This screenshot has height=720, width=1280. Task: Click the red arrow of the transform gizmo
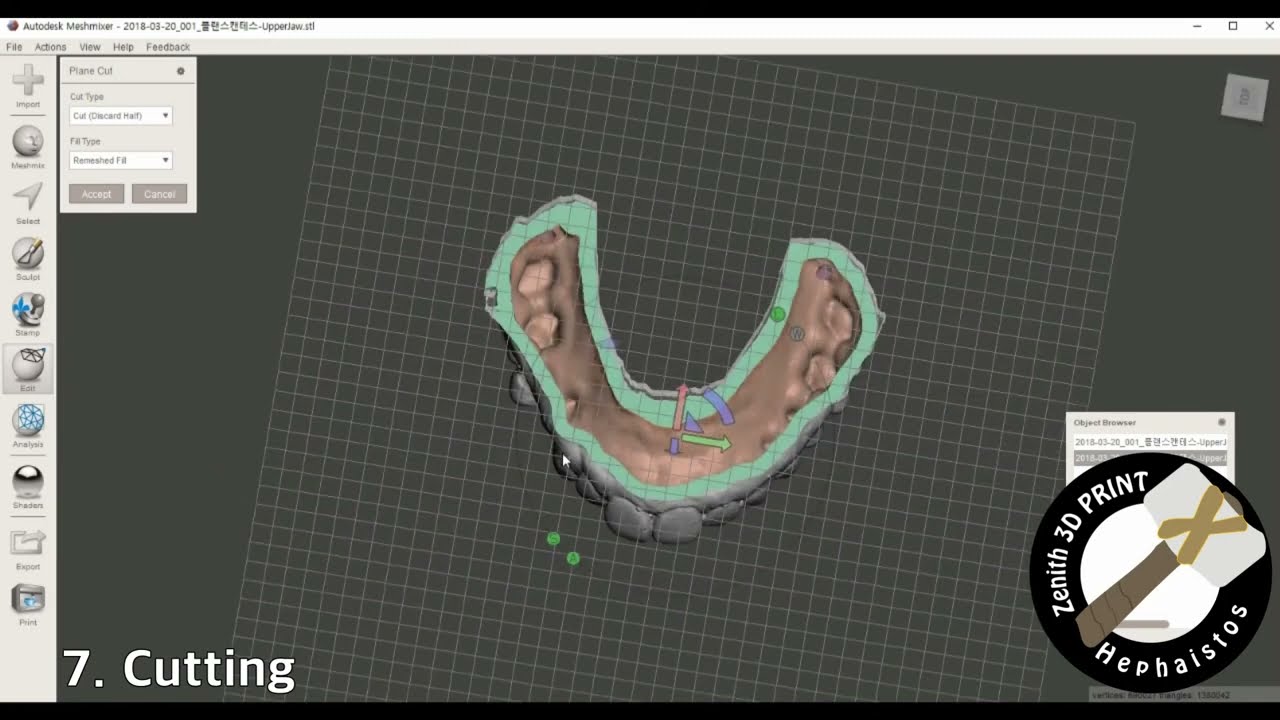click(x=682, y=405)
